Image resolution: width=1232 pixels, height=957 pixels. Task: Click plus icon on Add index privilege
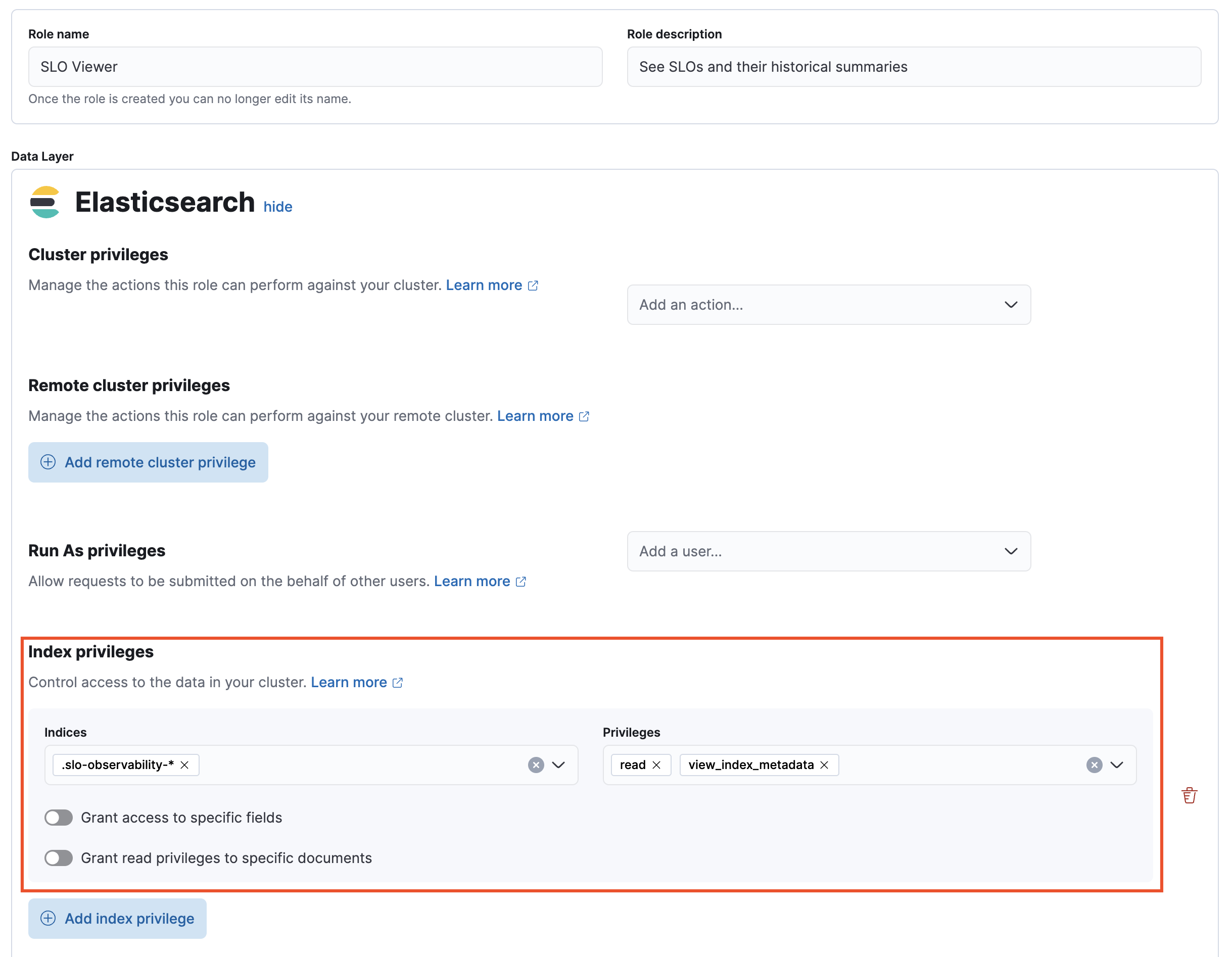click(x=49, y=918)
